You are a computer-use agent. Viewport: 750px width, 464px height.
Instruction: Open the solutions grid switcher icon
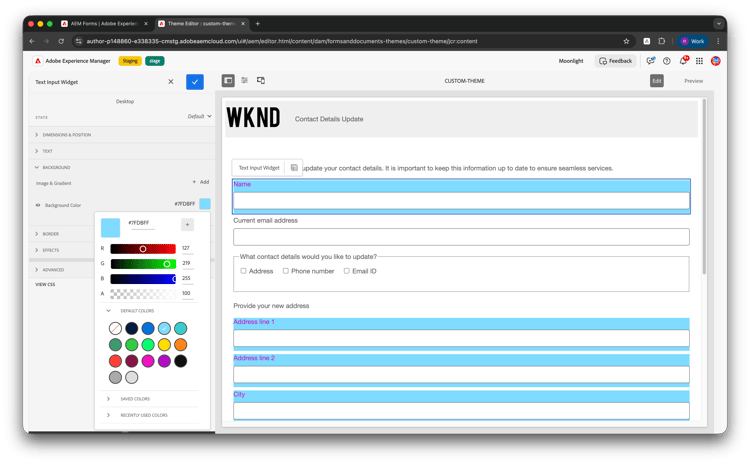[699, 61]
